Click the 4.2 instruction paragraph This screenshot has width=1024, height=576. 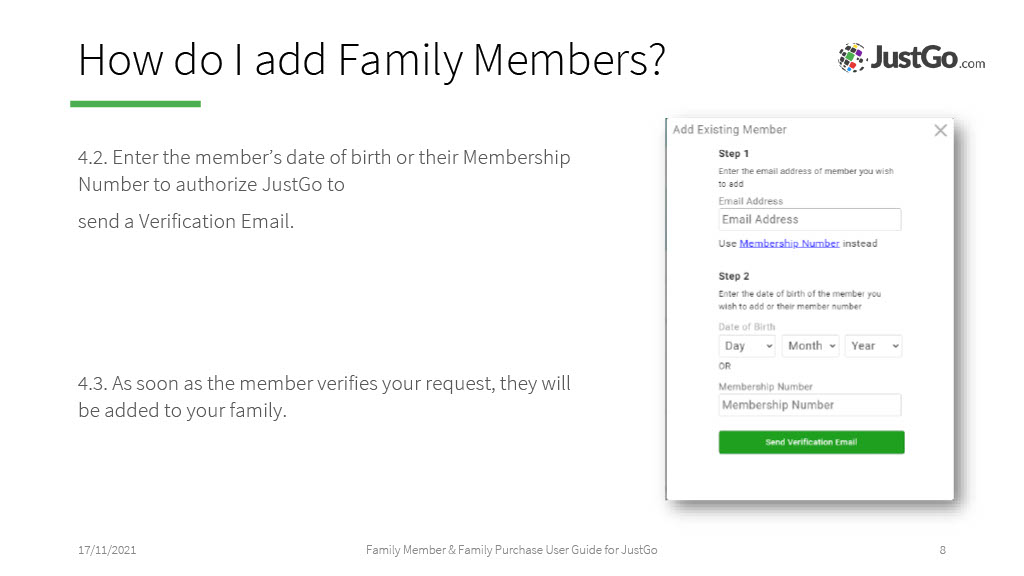(x=324, y=189)
